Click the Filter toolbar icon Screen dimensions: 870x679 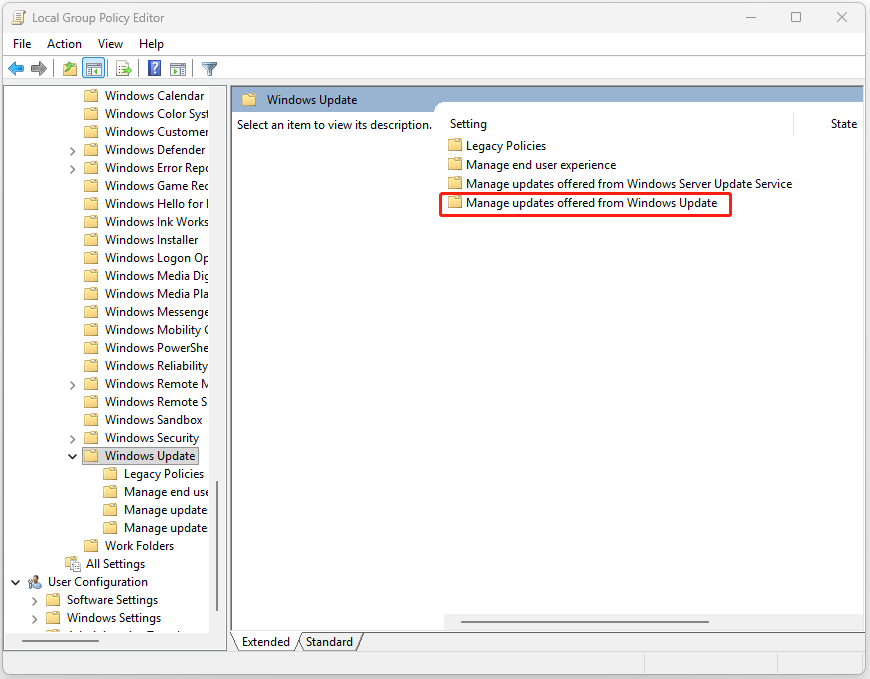pyautogui.click(x=208, y=68)
